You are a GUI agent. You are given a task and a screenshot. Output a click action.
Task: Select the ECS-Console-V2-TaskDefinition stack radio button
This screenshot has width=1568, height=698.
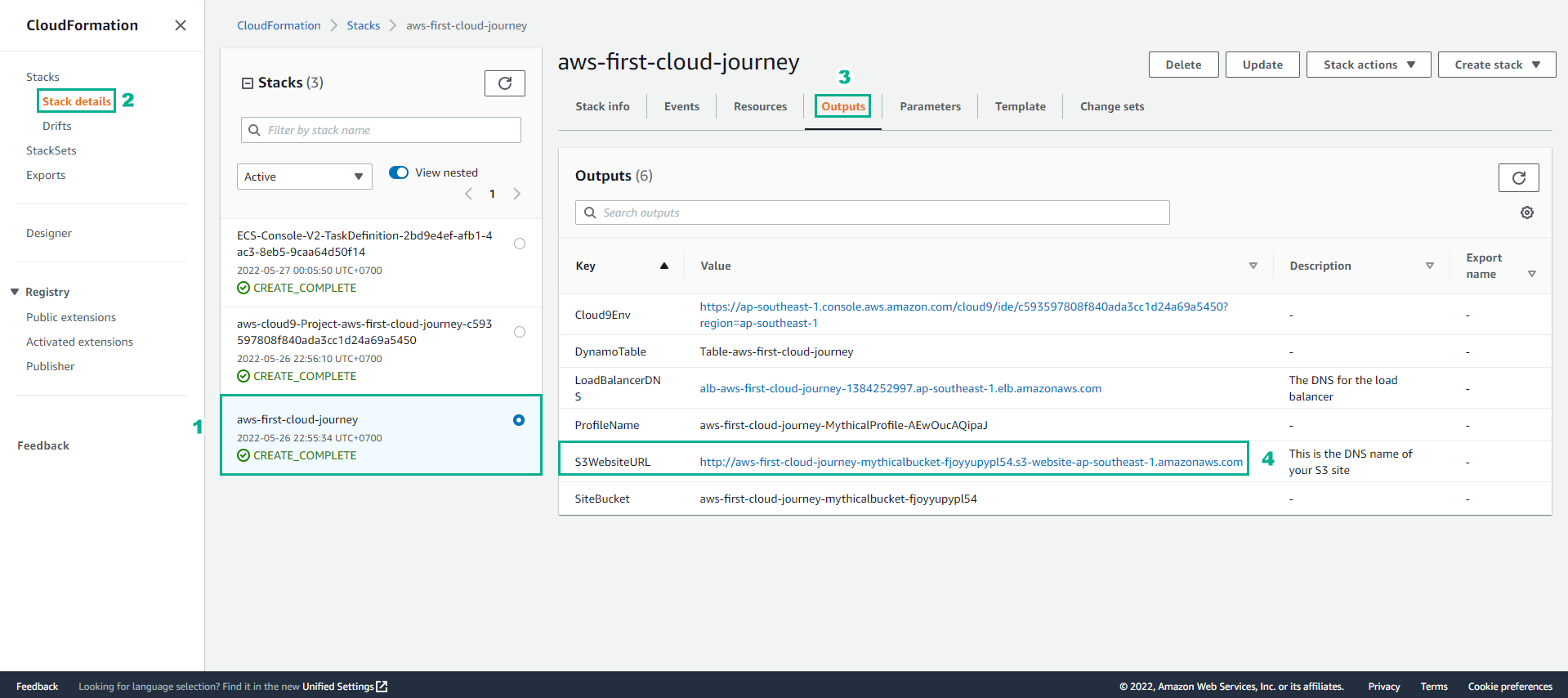coord(520,244)
